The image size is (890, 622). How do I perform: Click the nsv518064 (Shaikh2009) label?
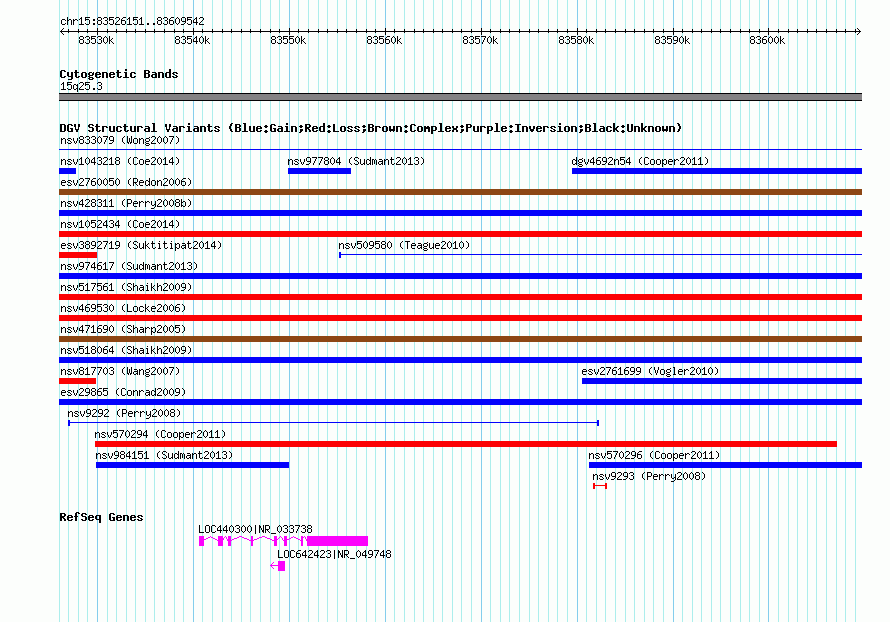point(126,350)
